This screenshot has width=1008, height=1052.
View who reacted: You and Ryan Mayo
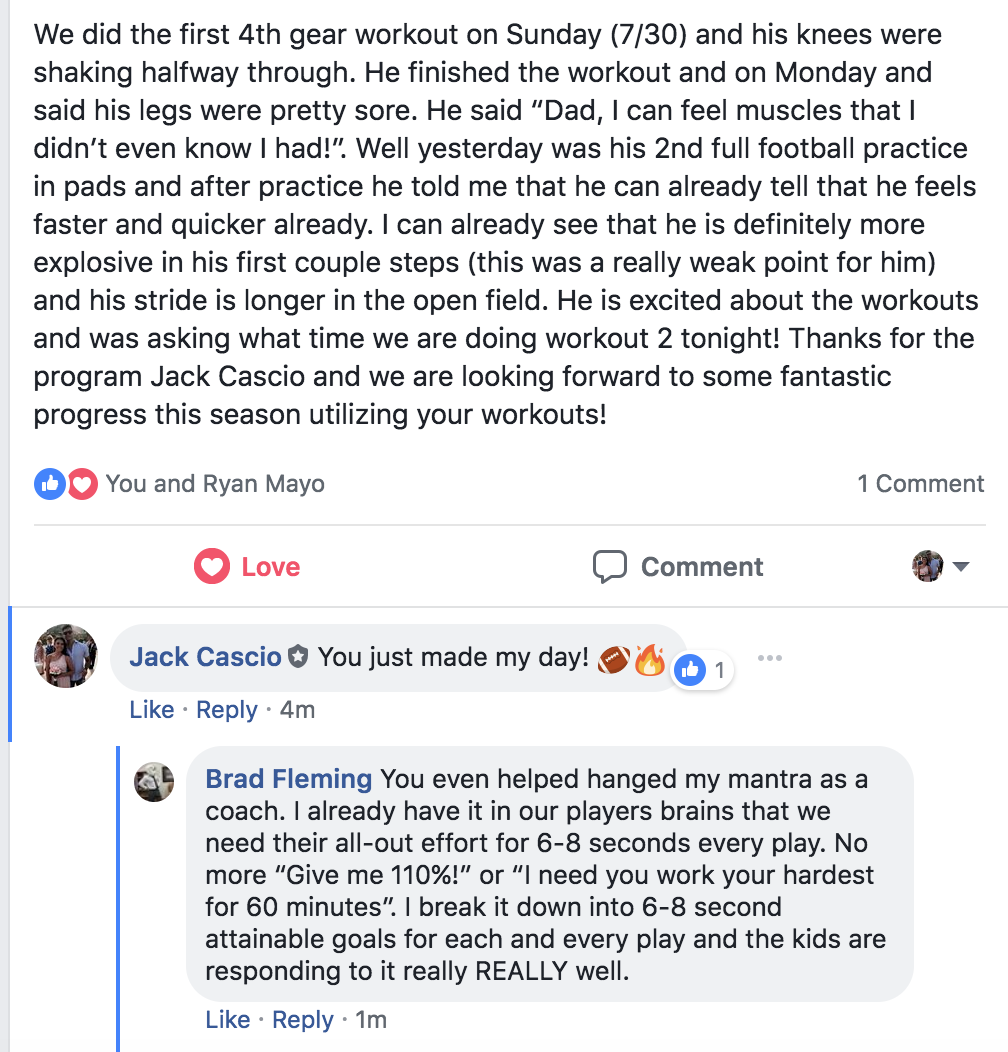coord(215,484)
